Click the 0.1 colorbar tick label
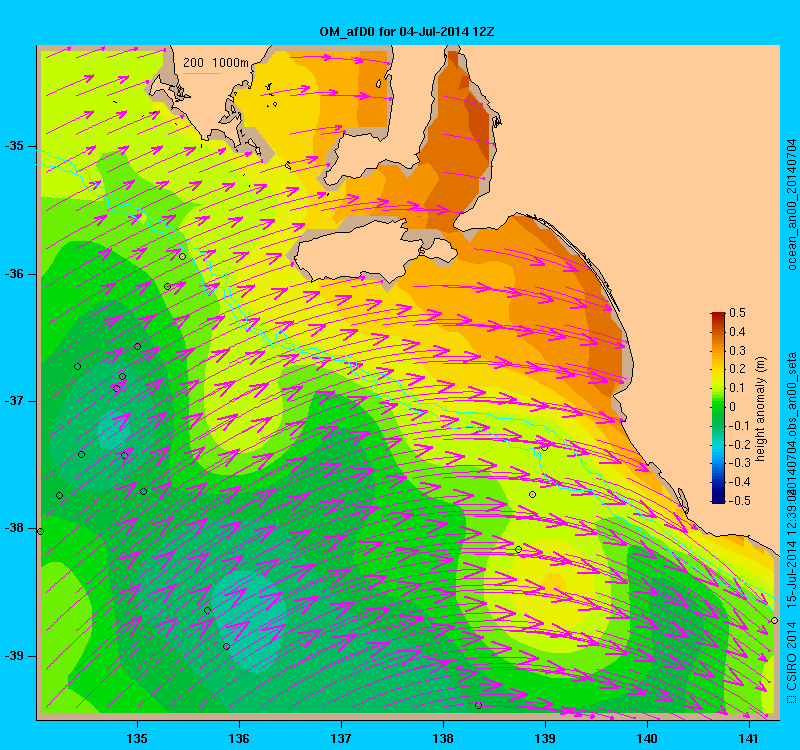Viewport: 800px width, 750px height. (x=737, y=388)
